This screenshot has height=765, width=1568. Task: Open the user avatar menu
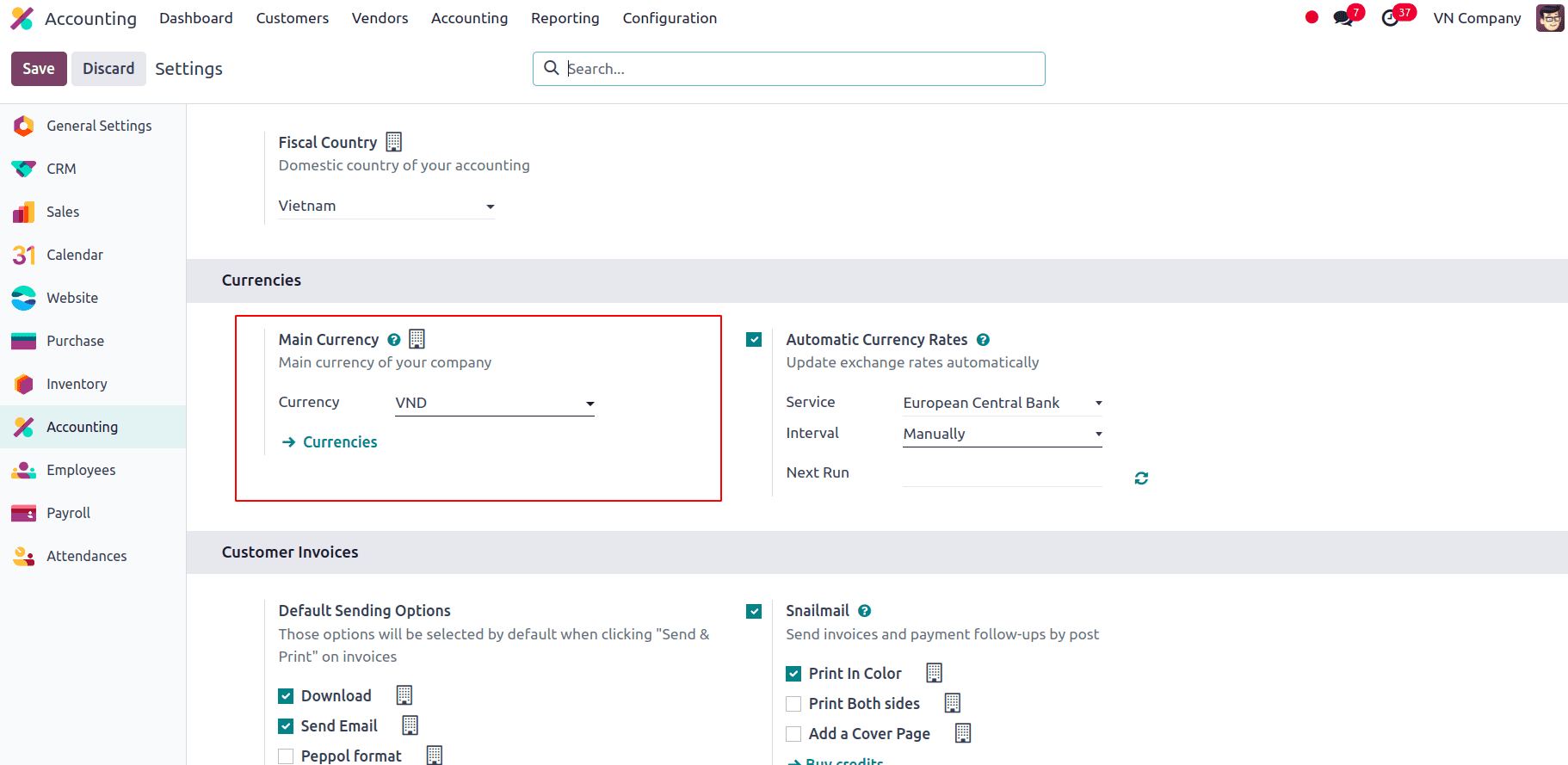click(x=1550, y=18)
